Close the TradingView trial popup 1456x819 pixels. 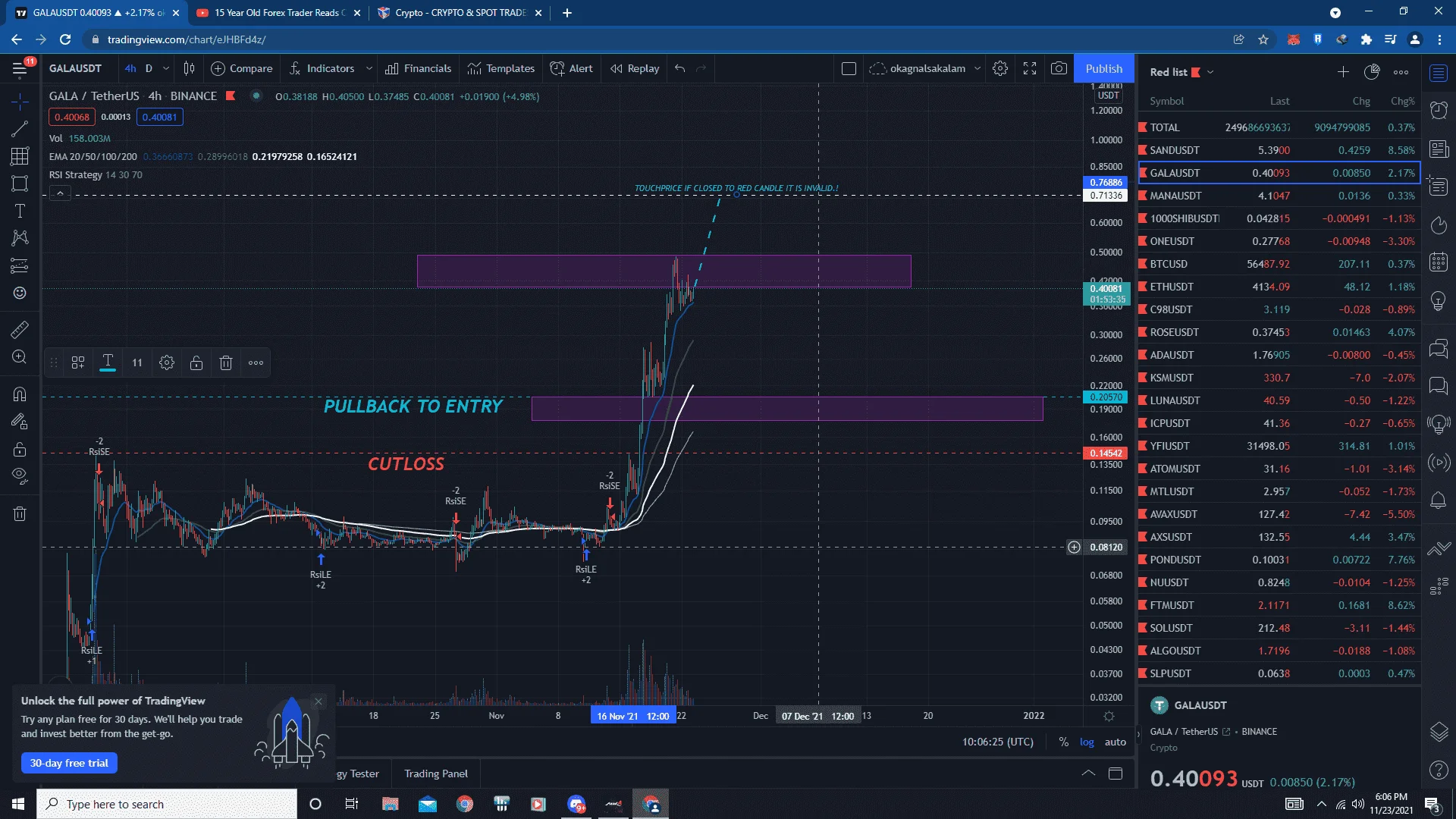318,701
